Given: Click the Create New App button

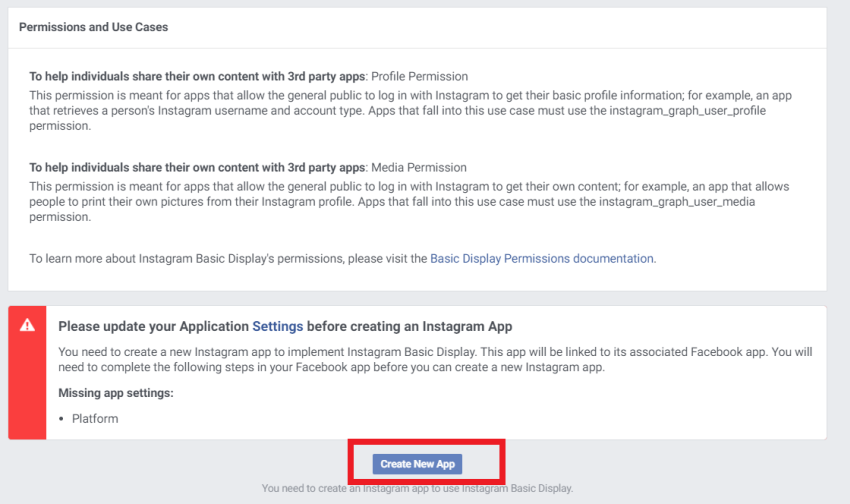Looking at the screenshot, I should click(417, 464).
